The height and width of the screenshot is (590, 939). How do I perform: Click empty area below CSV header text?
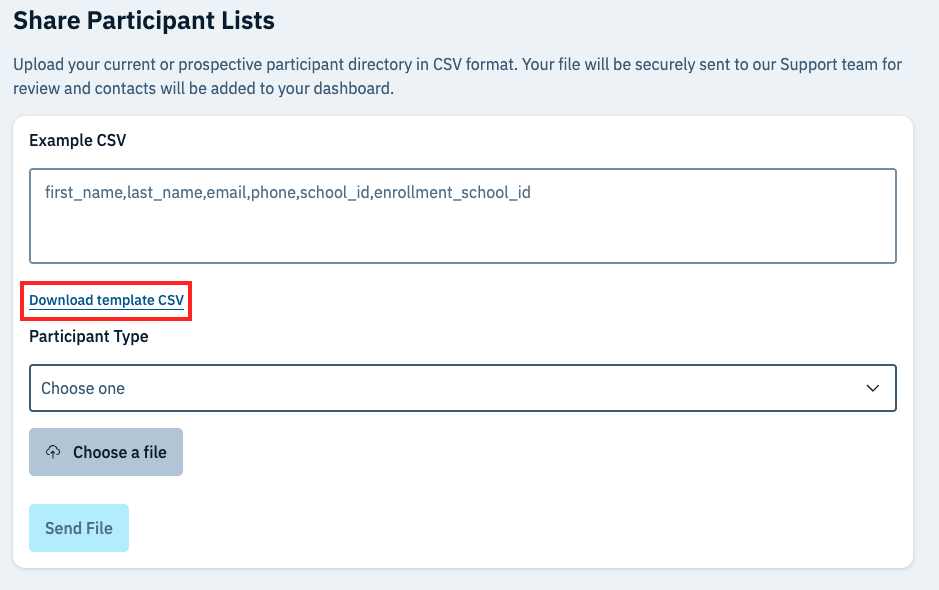(462, 236)
